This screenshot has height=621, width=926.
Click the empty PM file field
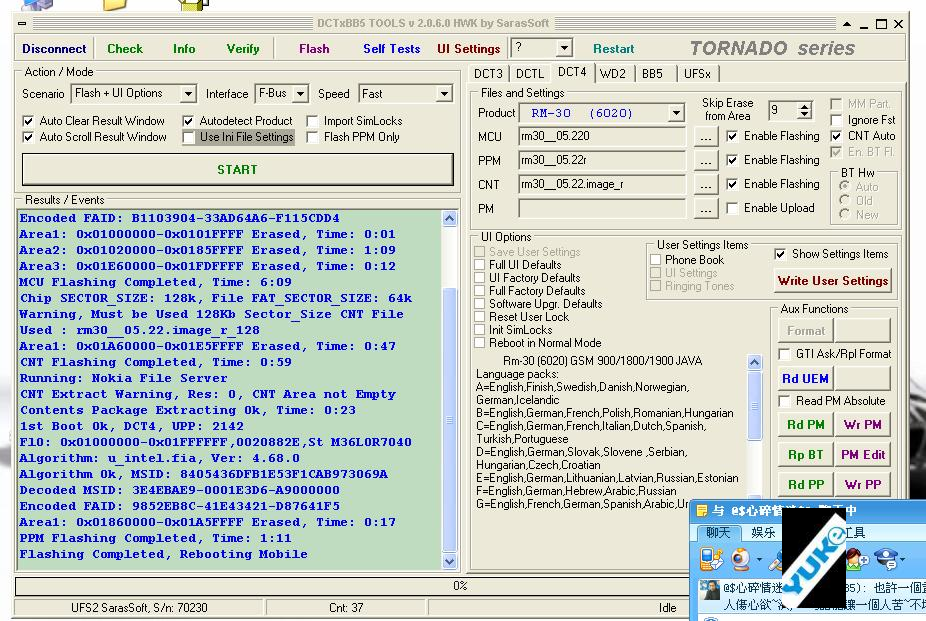(602, 208)
